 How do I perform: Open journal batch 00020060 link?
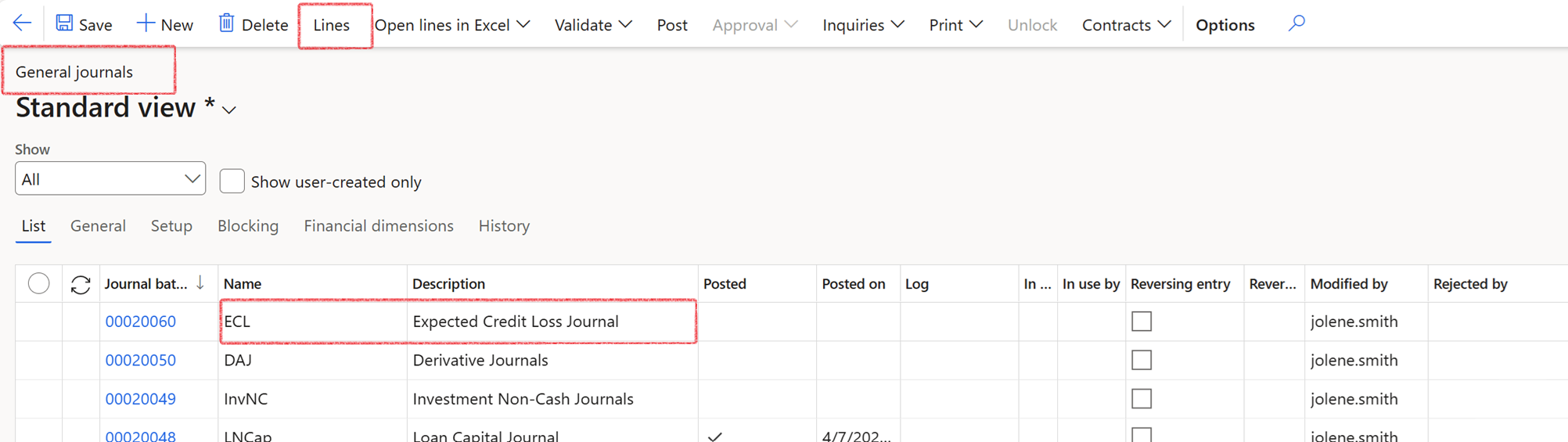[x=141, y=322]
